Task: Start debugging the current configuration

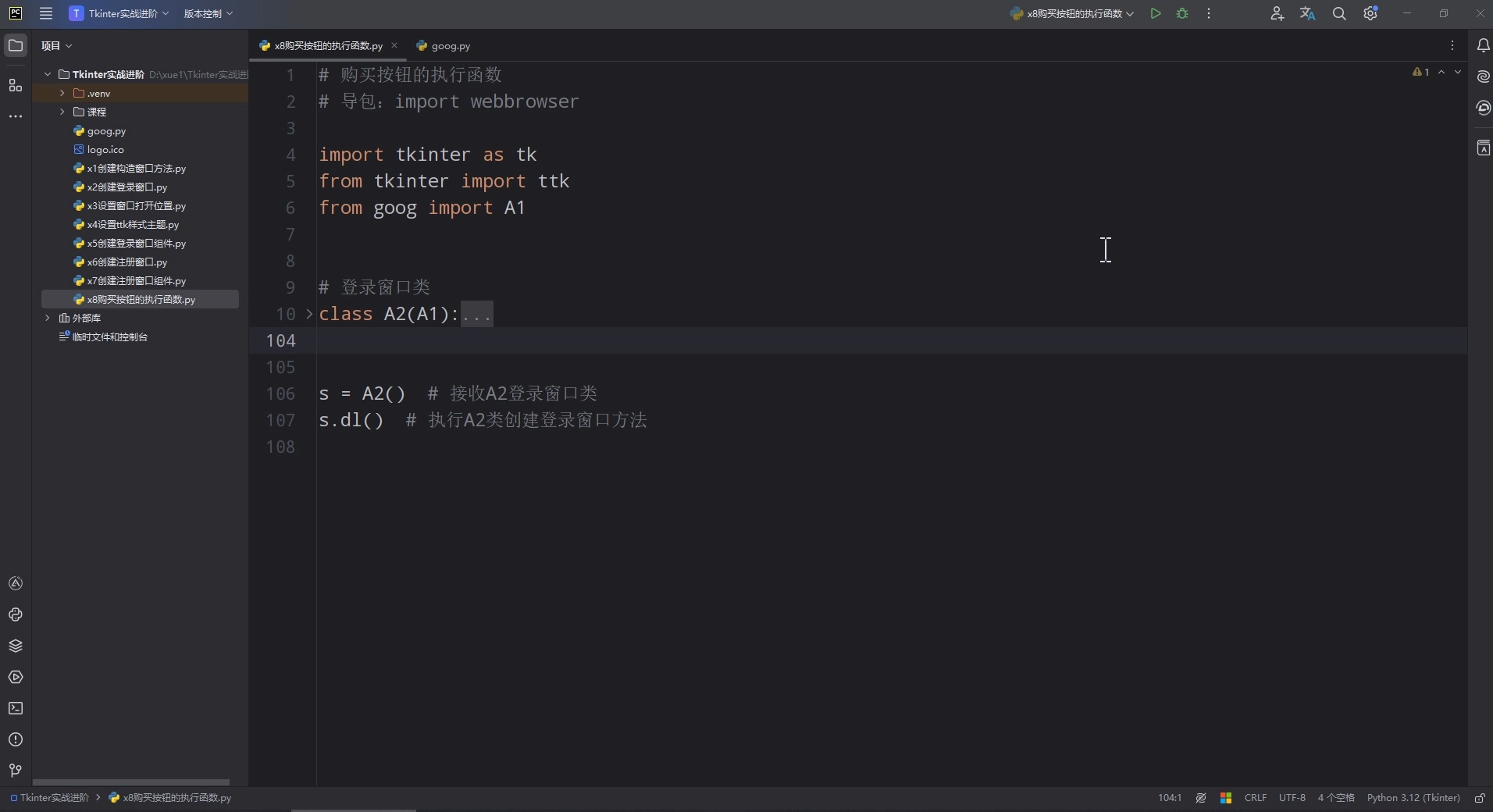Action: (1181, 13)
